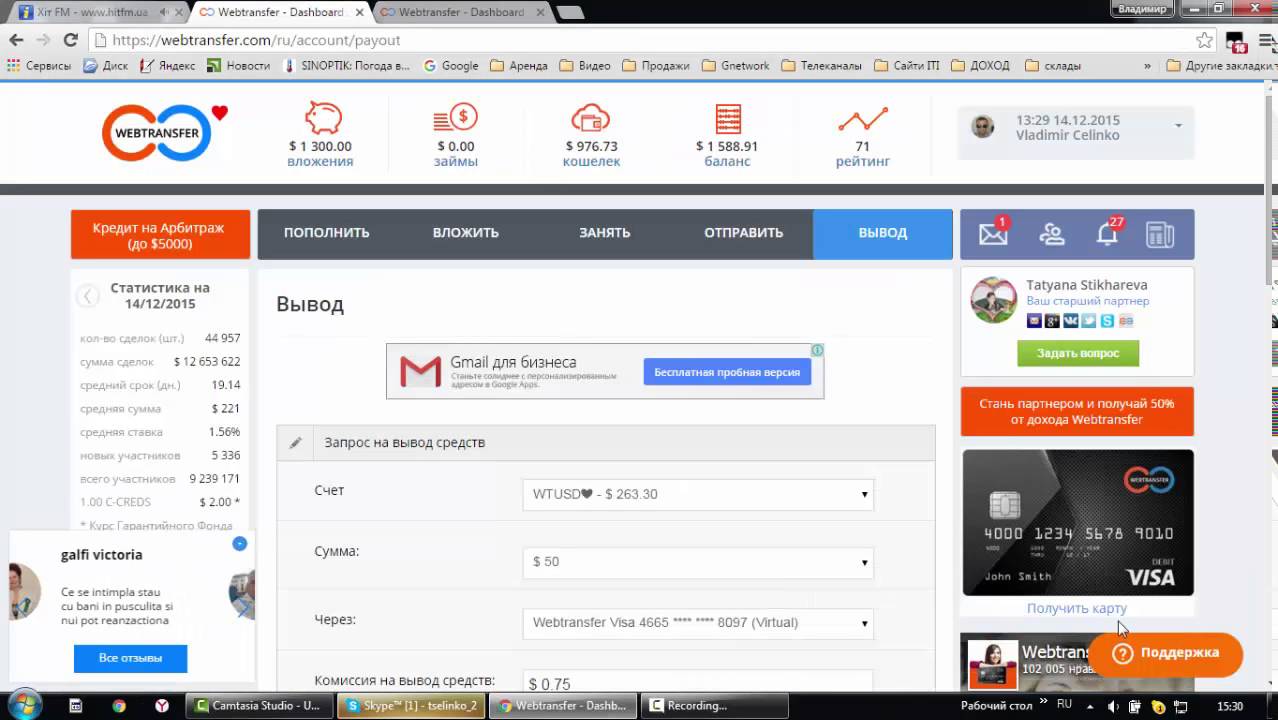Screen dimensions: 1278x720
Task: Click Tatyana's Google+ social icon
Action: [x=1052, y=321]
